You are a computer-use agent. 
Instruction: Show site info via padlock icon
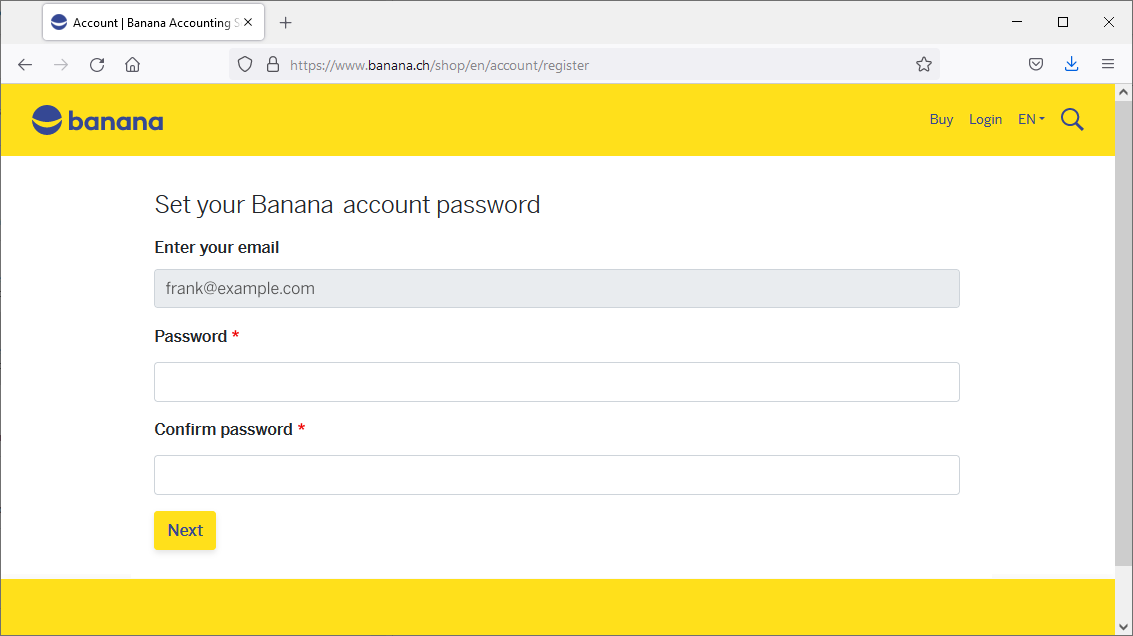(x=272, y=65)
